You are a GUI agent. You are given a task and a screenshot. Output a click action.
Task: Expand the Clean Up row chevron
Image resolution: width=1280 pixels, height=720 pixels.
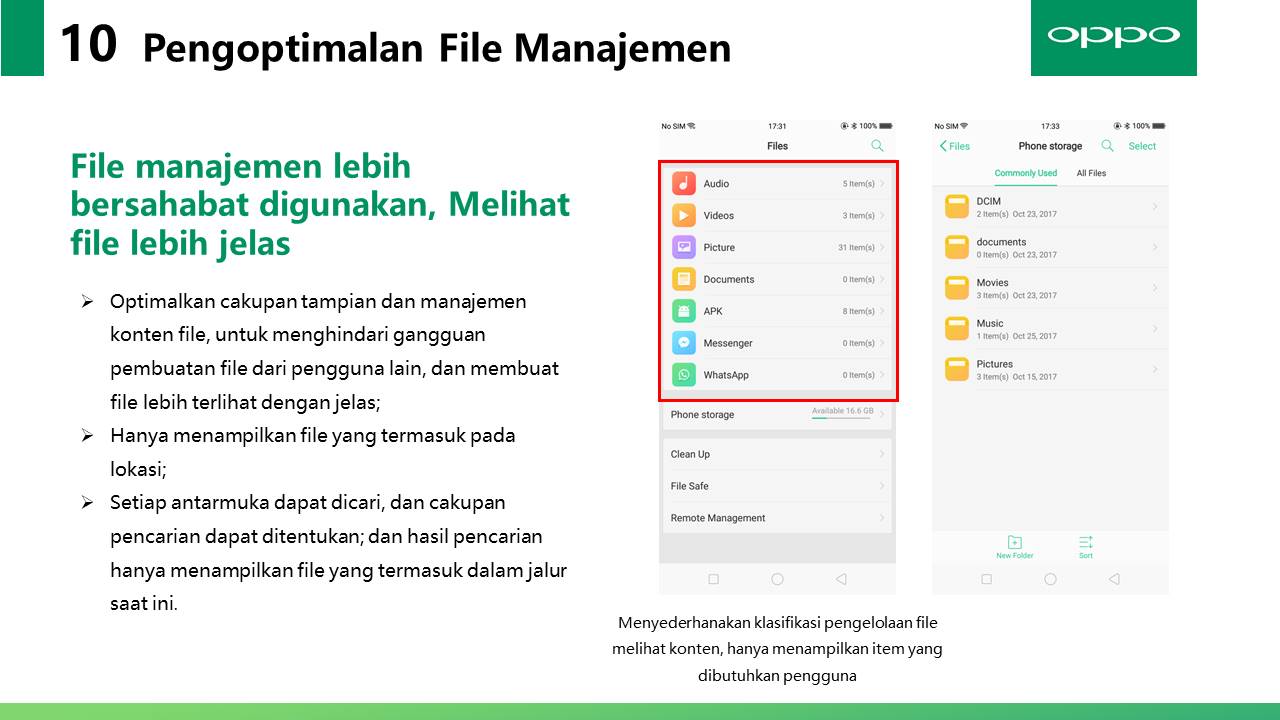[881, 454]
